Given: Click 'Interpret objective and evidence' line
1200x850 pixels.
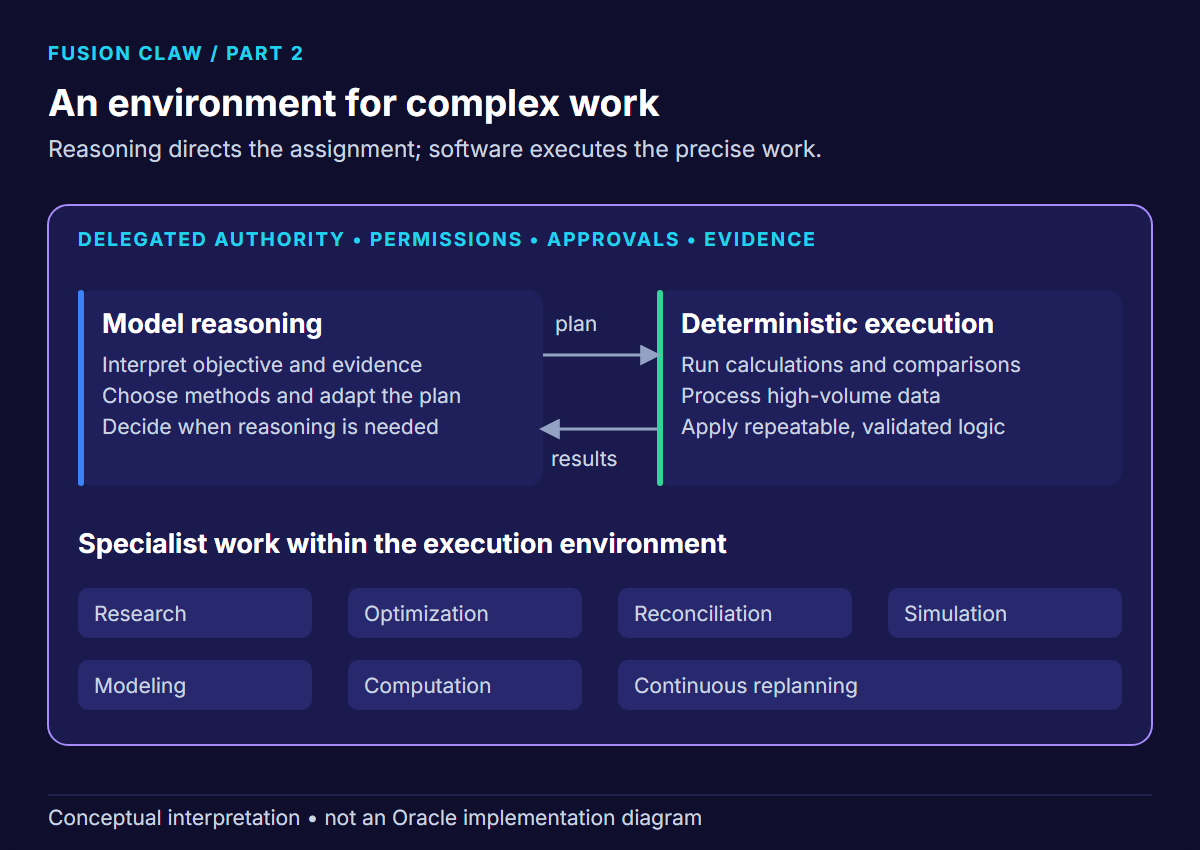Looking at the screenshot, I should coord(262,365).
